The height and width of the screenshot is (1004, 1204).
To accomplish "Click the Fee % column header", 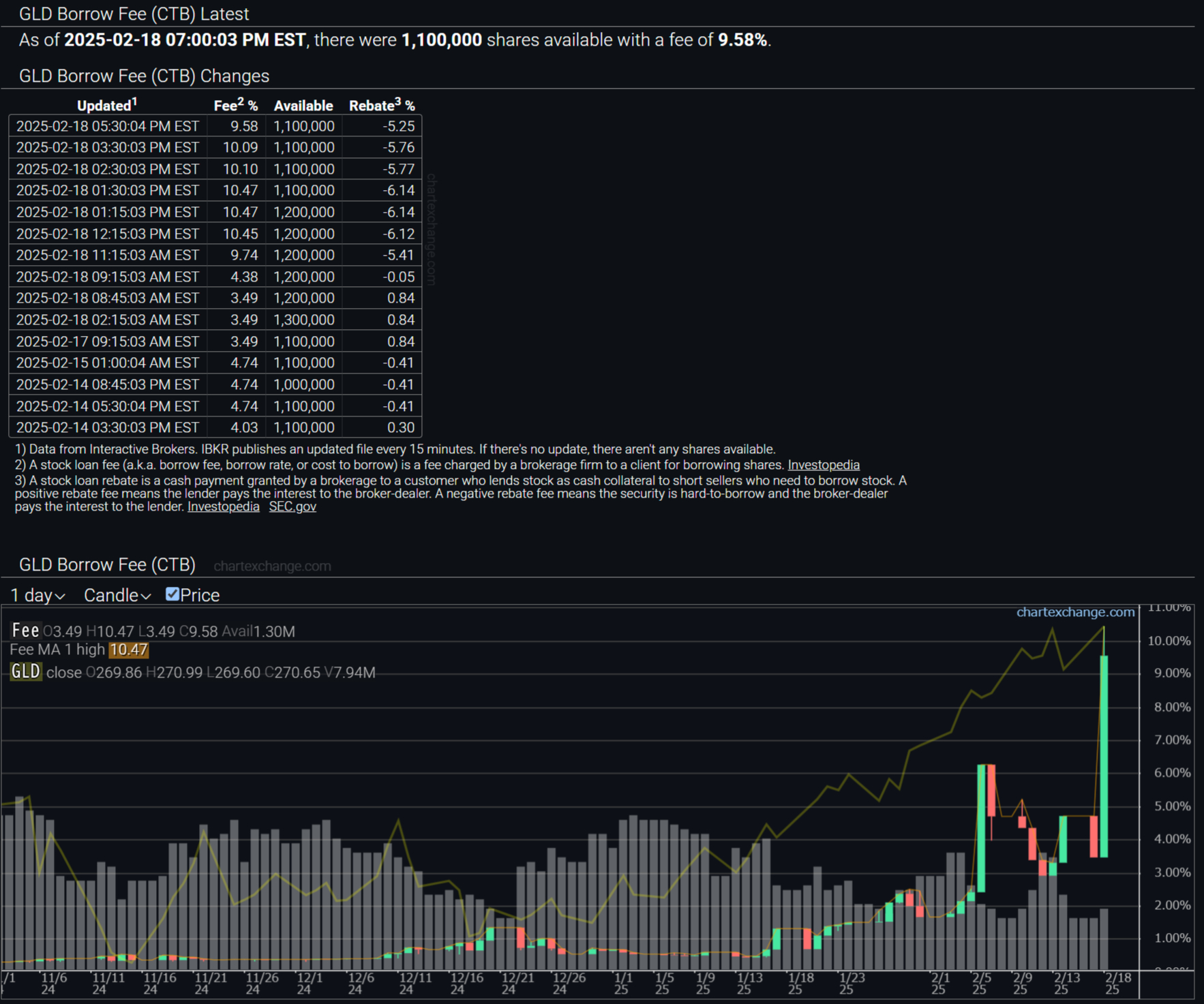I will pos(235,106).
